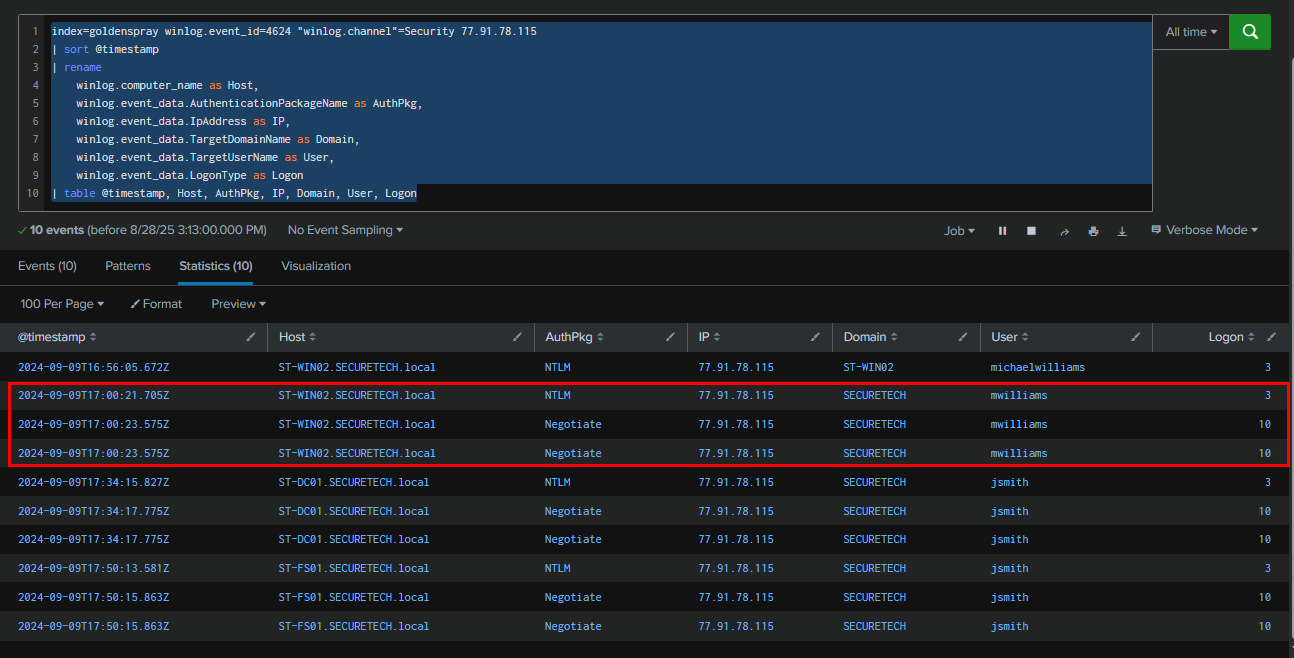Export results with the download icon
The height and width of the screenshot is (658, 1294).
1122,231
